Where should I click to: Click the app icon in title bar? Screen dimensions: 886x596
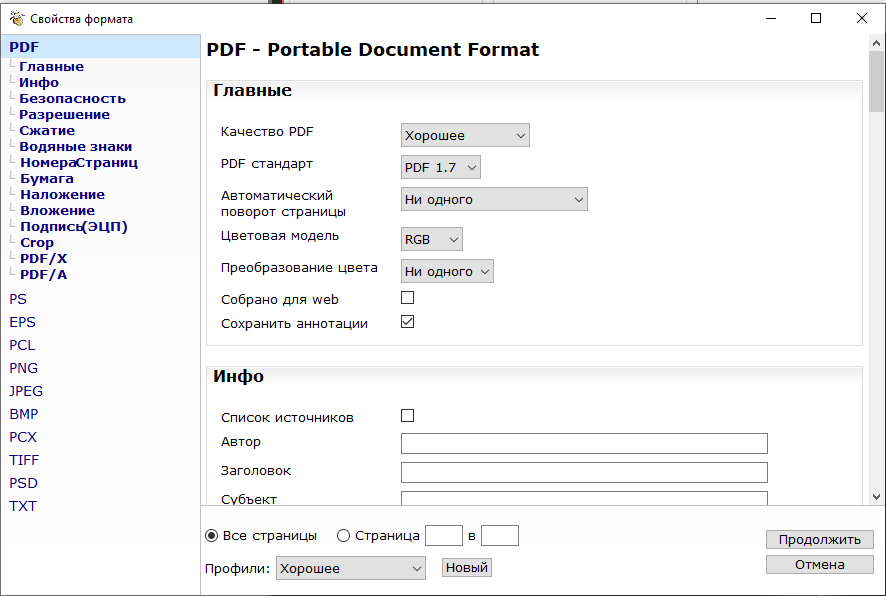17,19
